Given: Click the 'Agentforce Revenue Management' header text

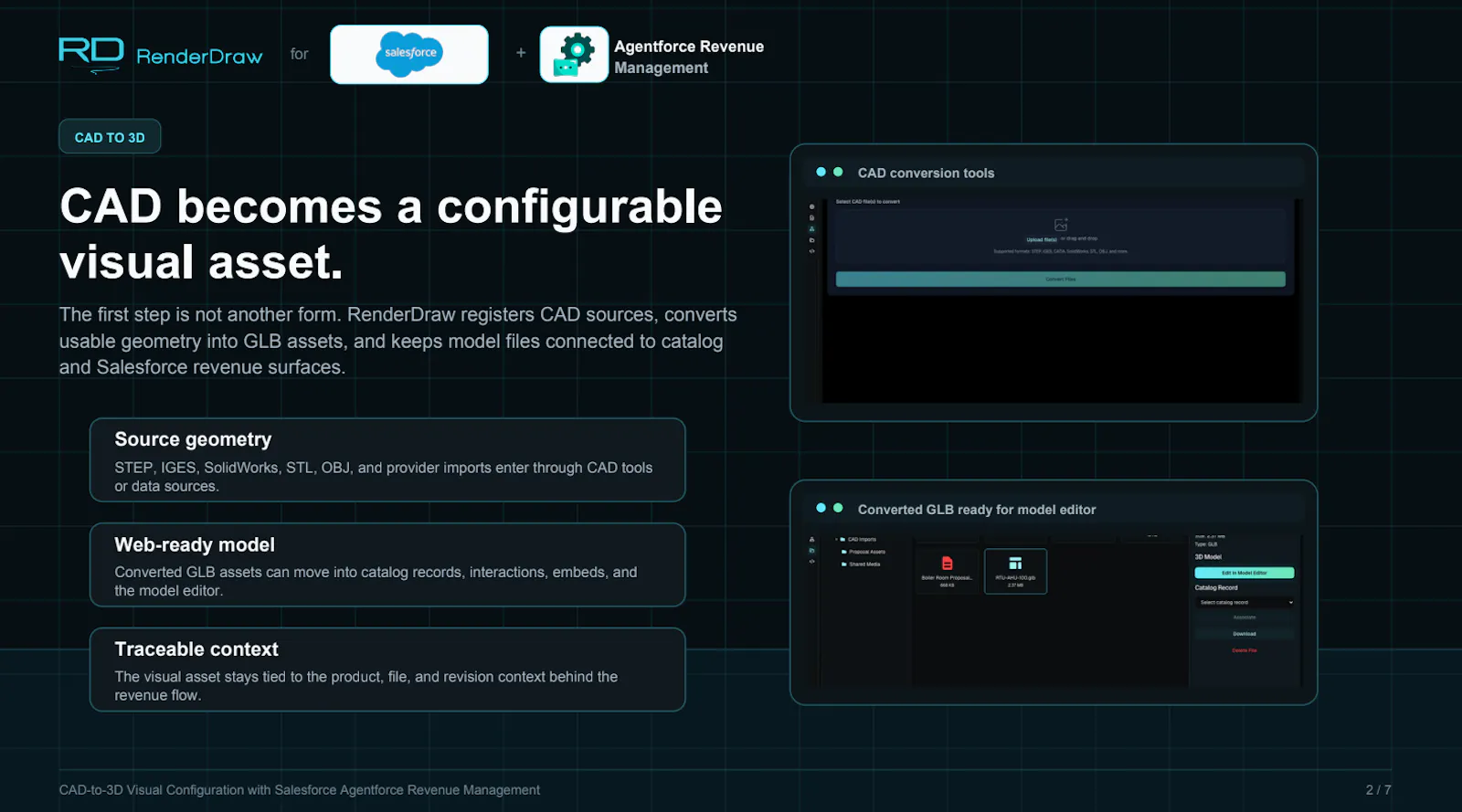Looking at the screenshot, I should click(x=689, y=57).
